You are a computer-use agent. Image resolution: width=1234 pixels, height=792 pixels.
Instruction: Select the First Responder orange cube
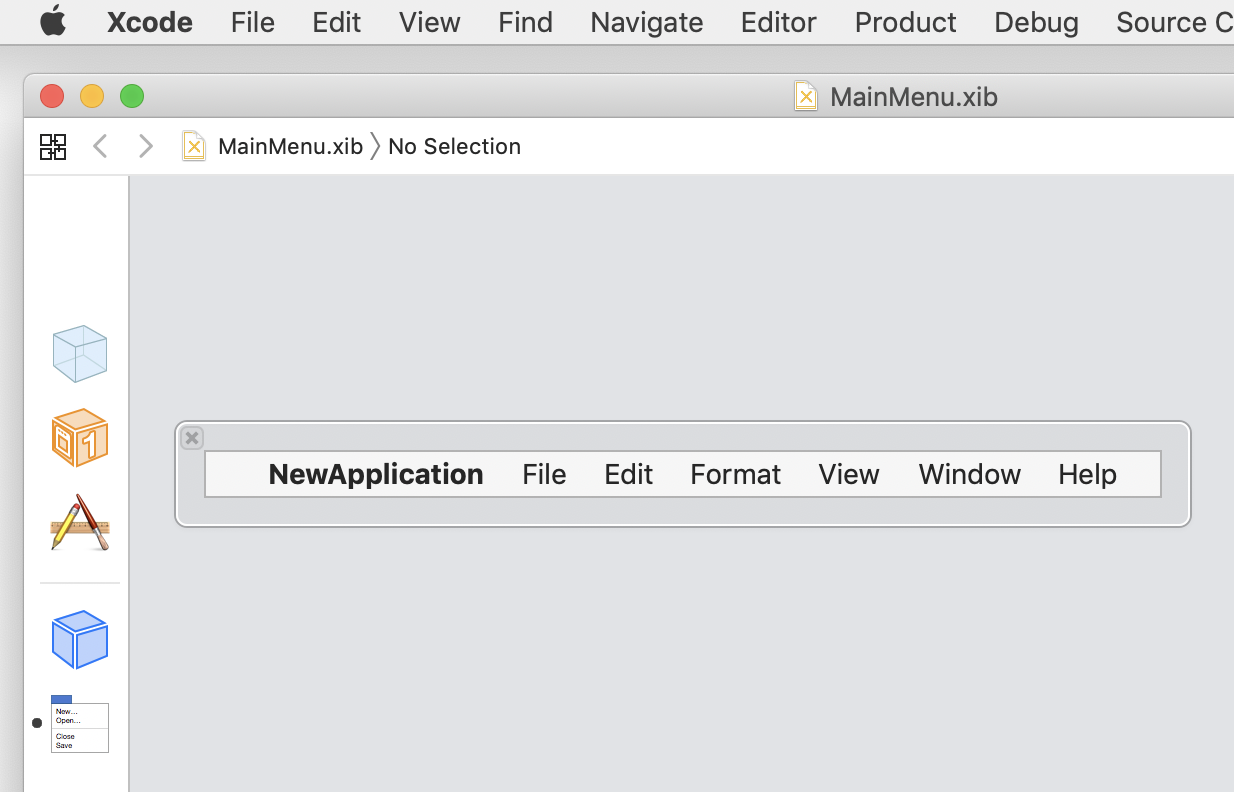tap(80, 437)
